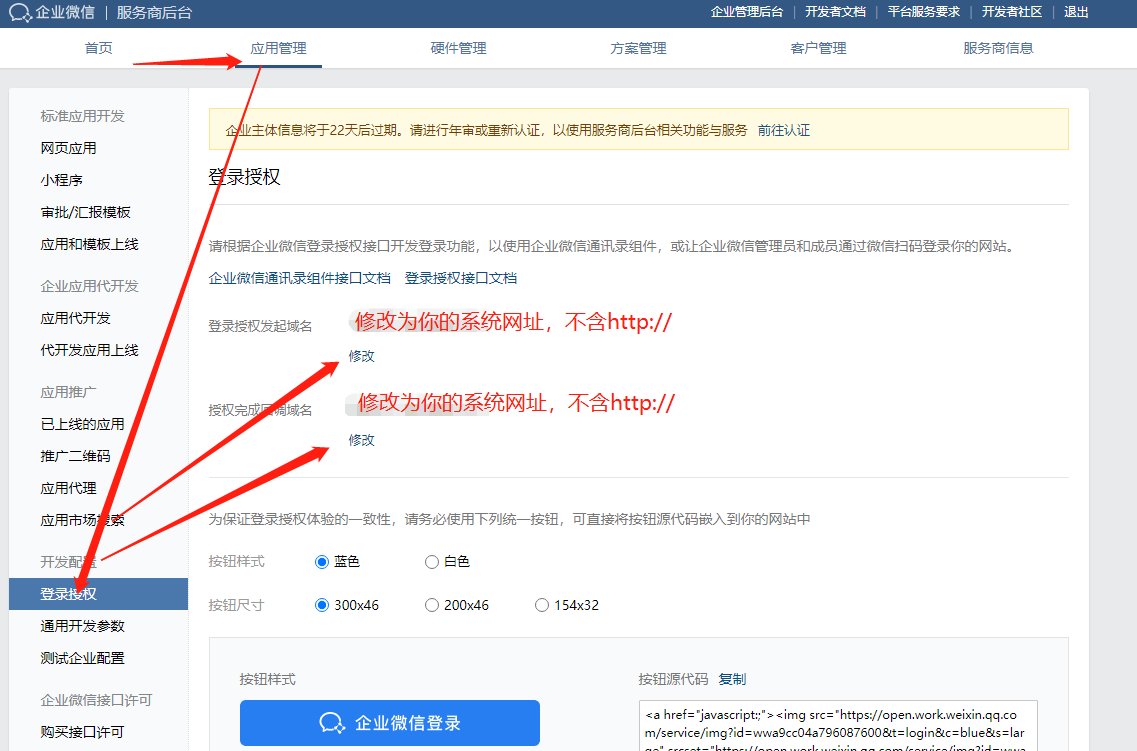Click the 登录授权 page heading
1137x751 pixels.
(x=244, y=177)
